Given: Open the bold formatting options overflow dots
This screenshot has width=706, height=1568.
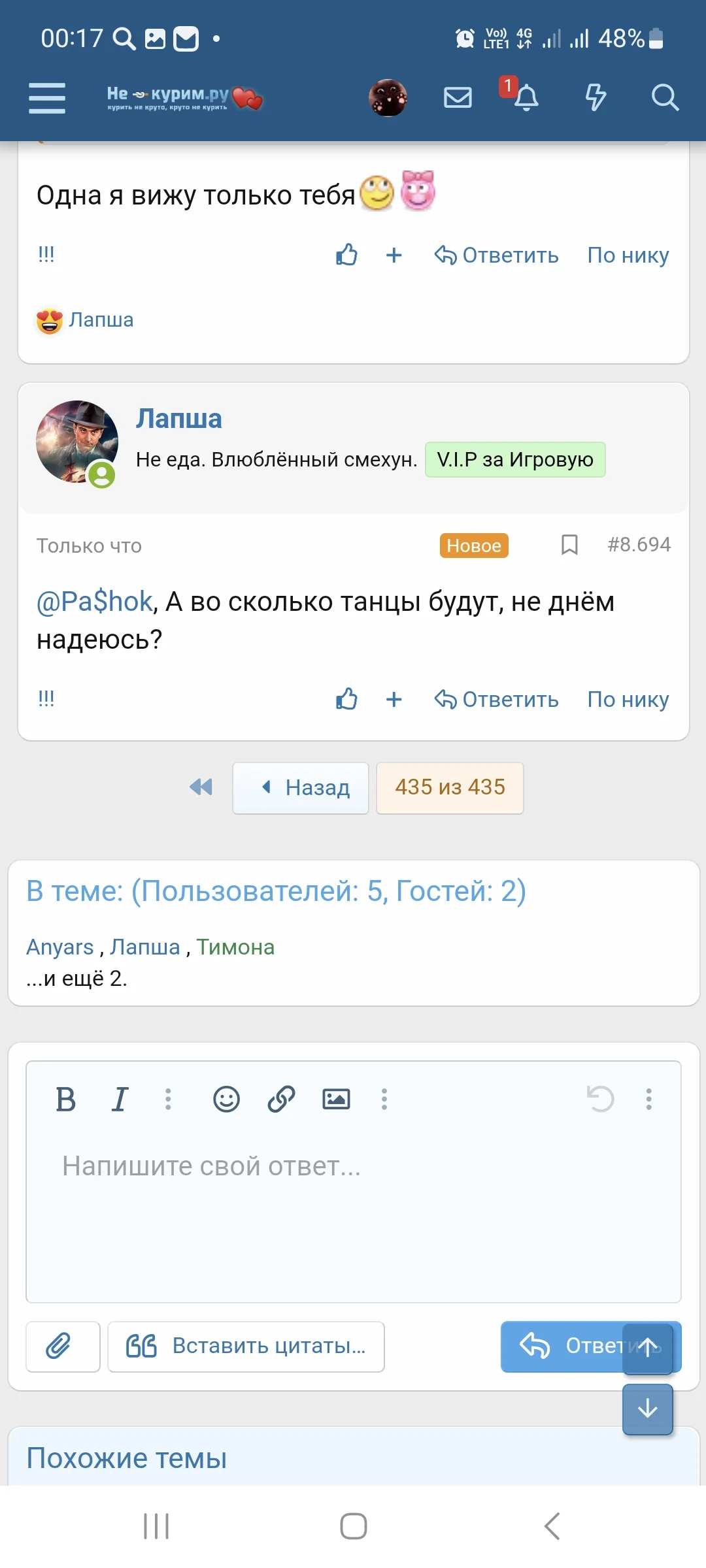Looking at the screenshot, I should (168, 1099).
